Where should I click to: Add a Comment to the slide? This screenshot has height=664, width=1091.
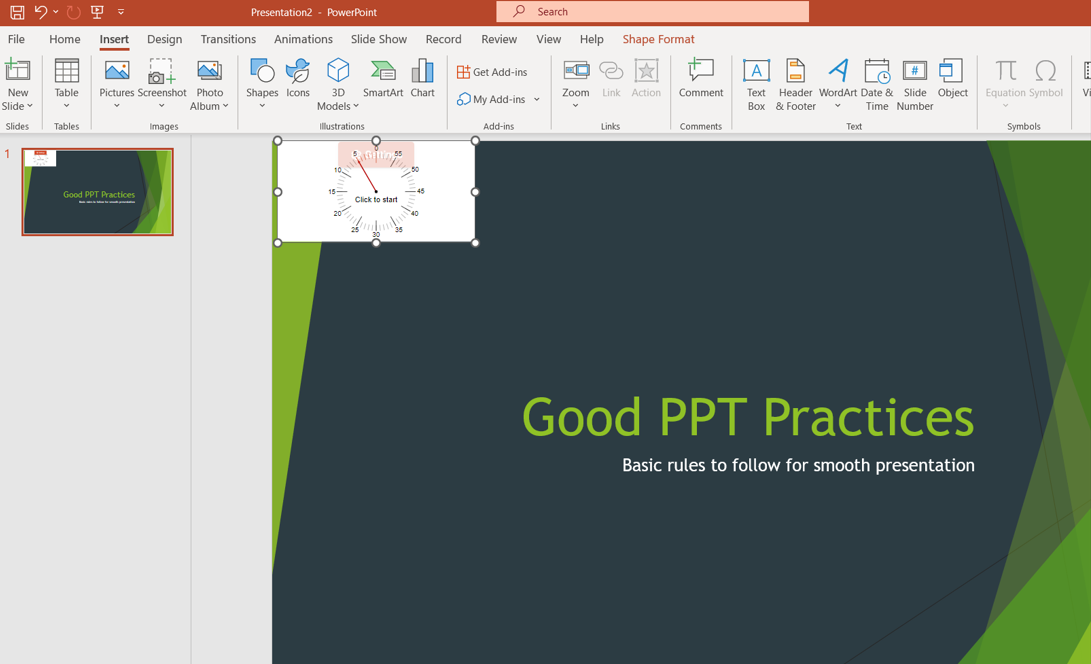[701, 78]
